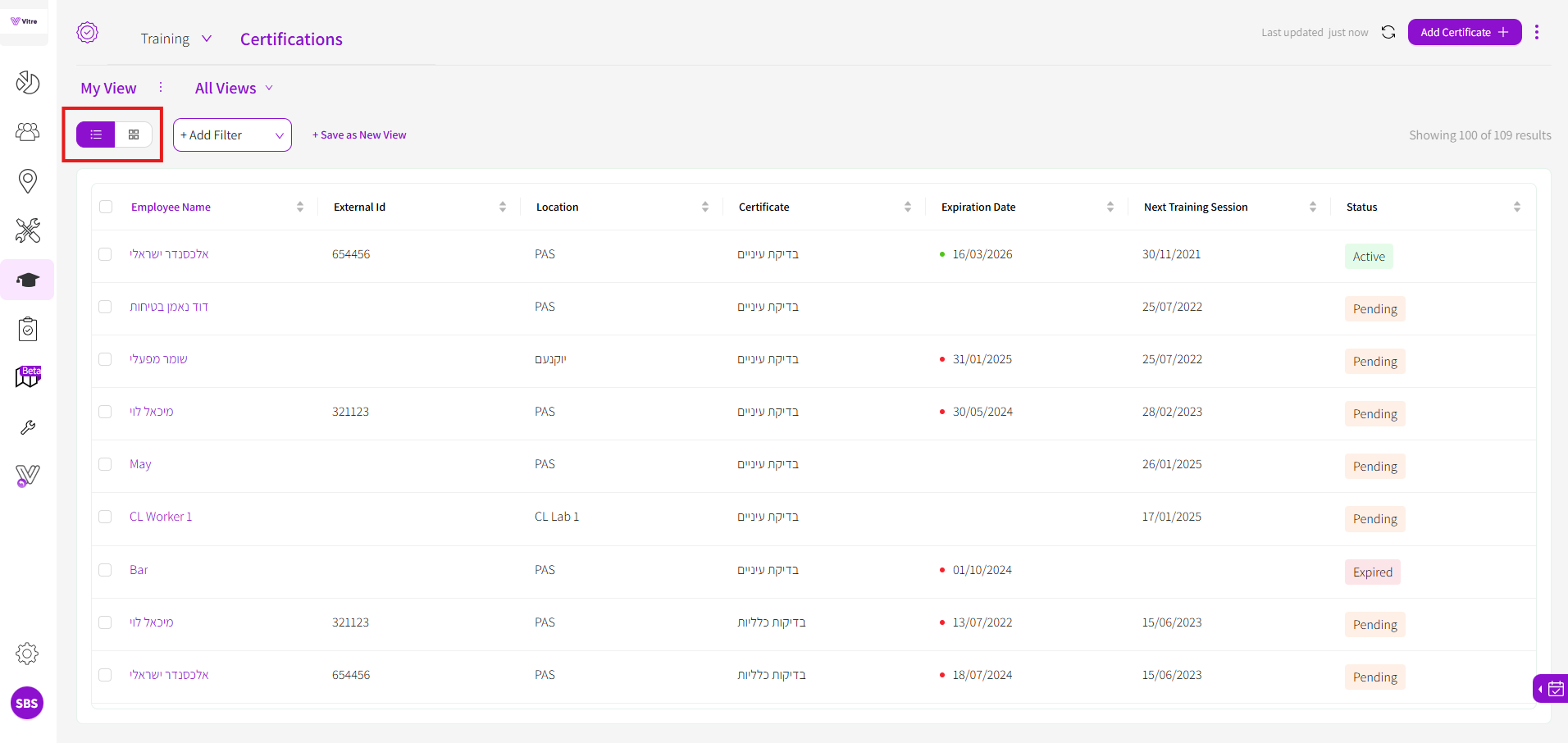
Task: Click Save as New View link
Action: 359,135
